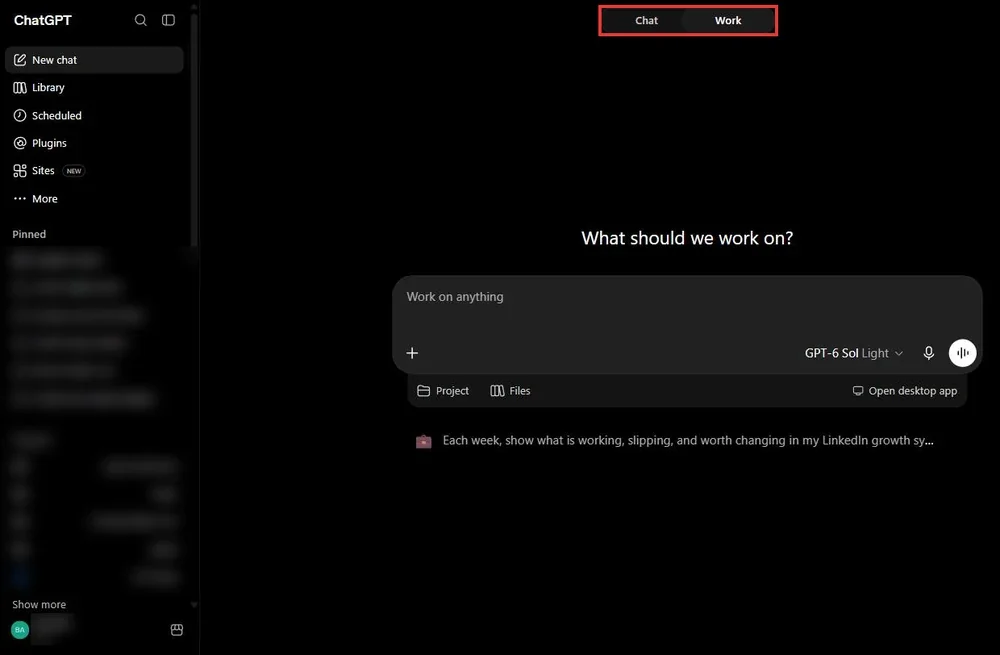Click the Open desktop app link
Viewport: 1000px width, 655px height.
point(905,391)
